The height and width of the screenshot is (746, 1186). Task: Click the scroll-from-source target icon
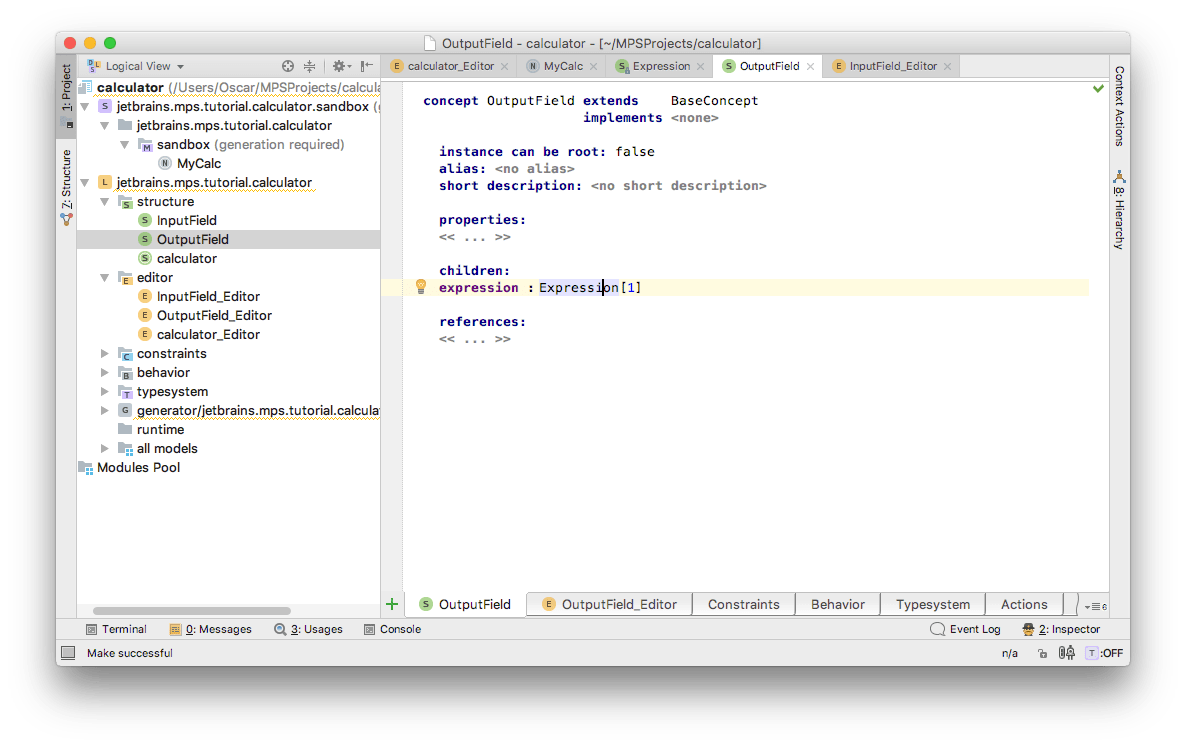pos(288,66)
